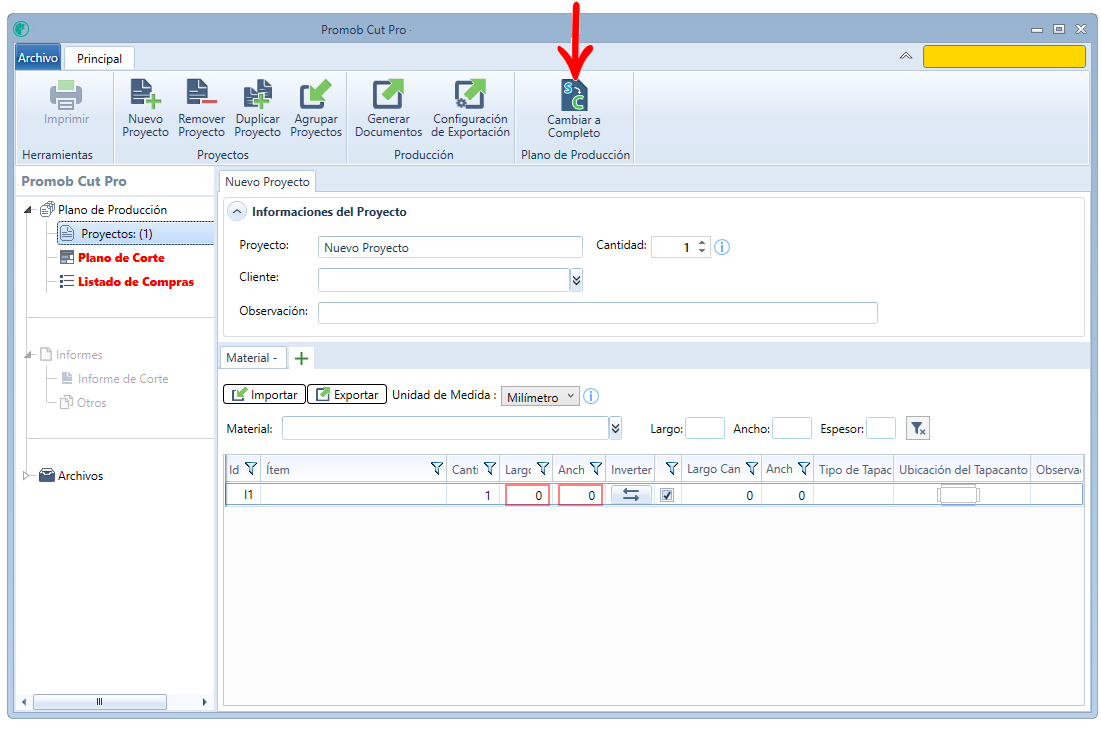Click the yellow bar in the title area
1101x729 pixels.
tap(1004, 56)
